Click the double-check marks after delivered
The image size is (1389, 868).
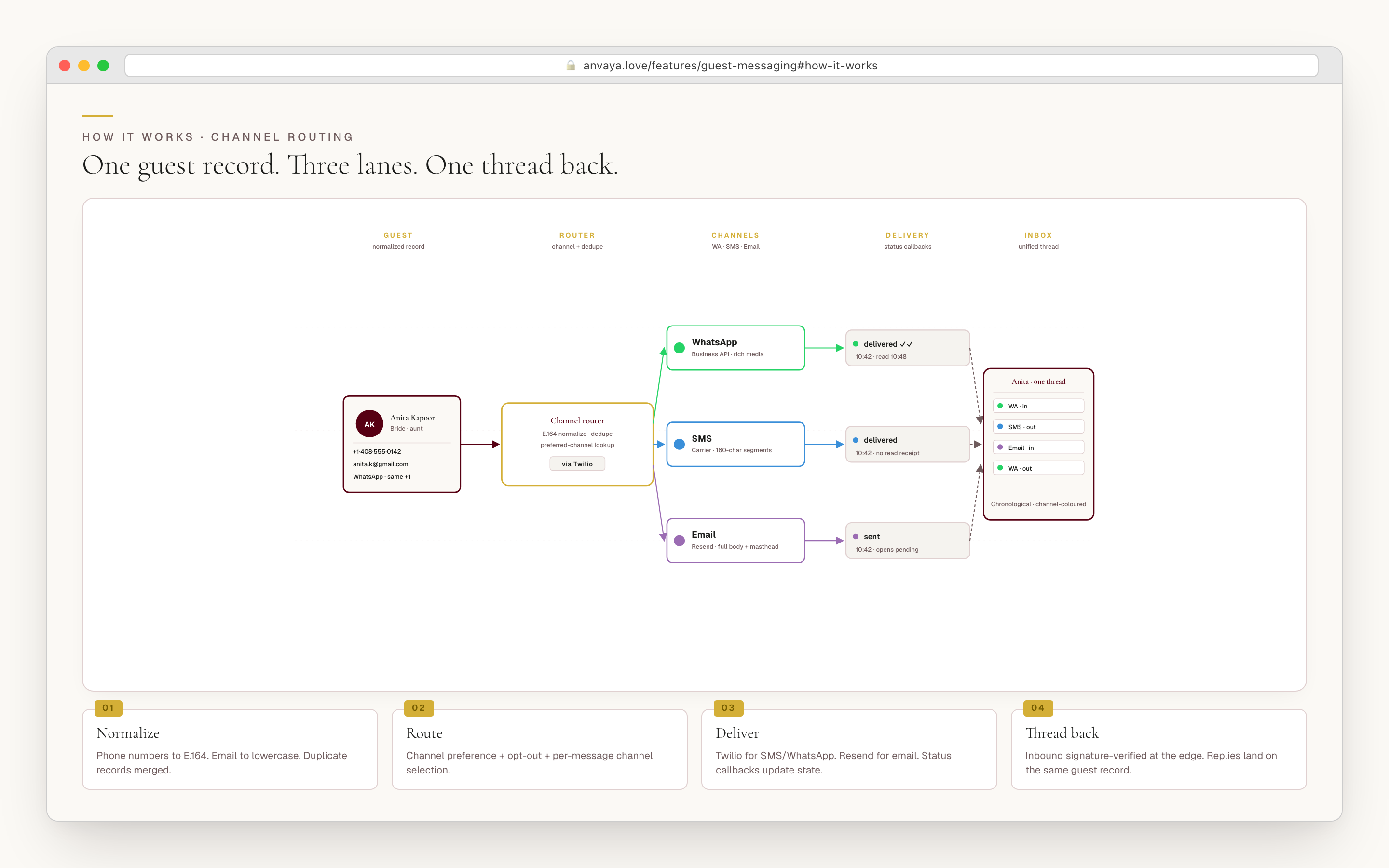click(x=906, y=344)
